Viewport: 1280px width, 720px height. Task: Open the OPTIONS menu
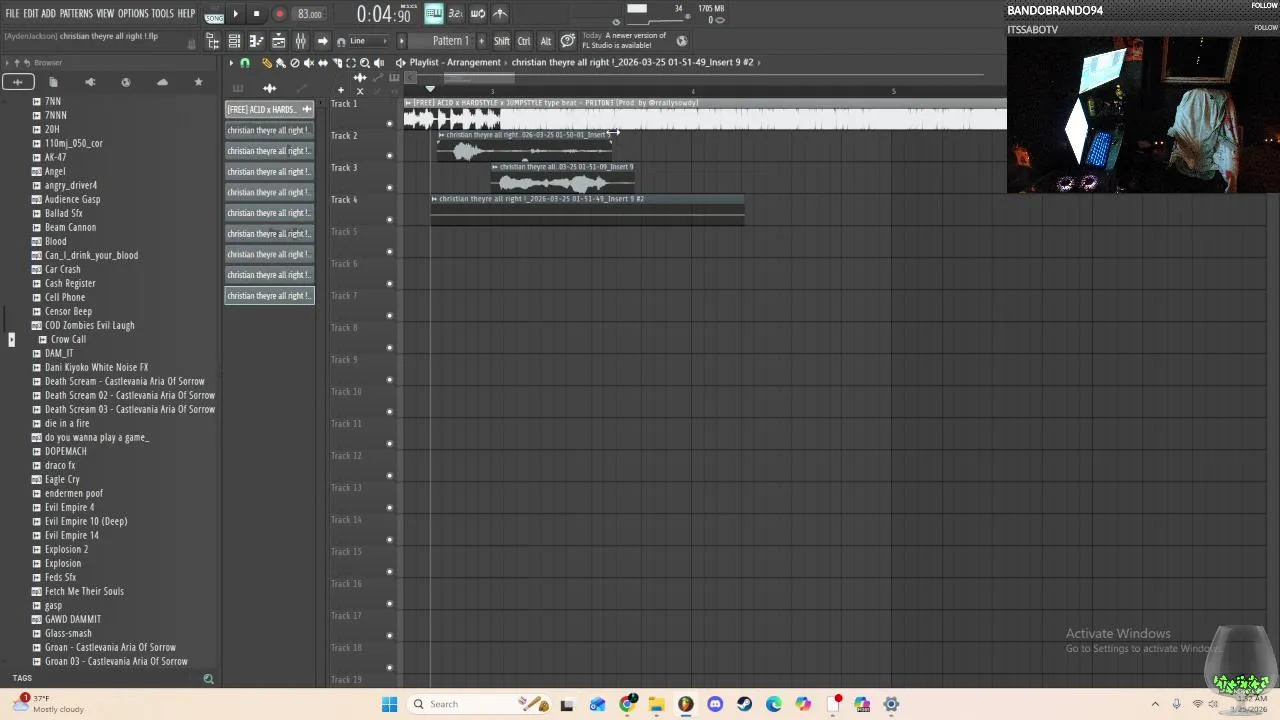(133, 14)
